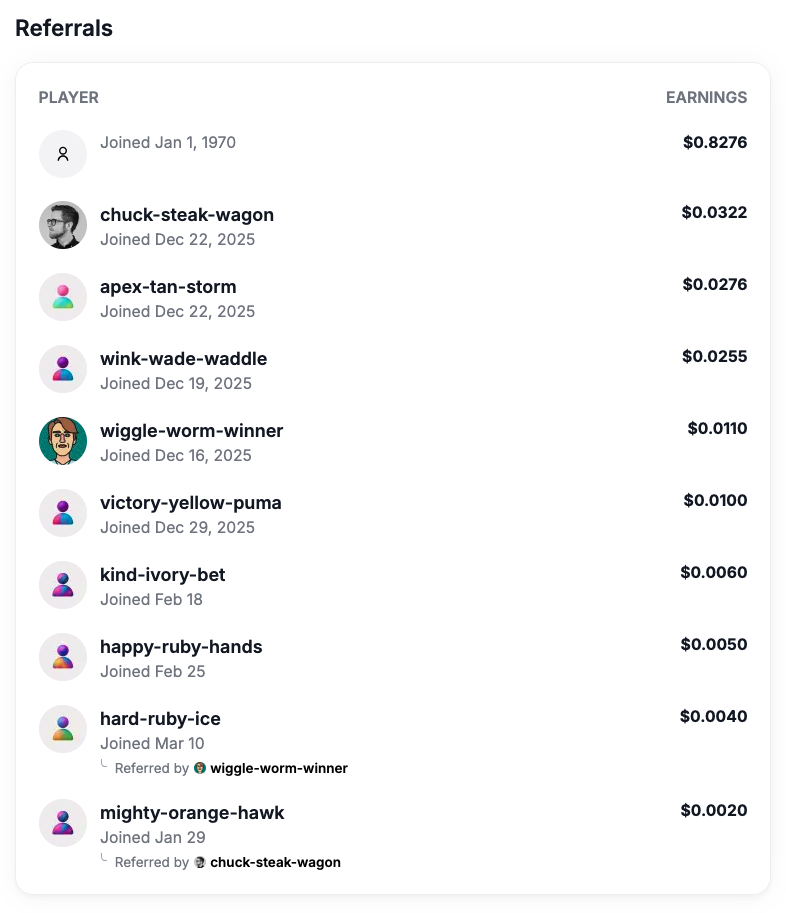Click the PLAYER column header
This screenshot has height=913, width=786.
68,97
